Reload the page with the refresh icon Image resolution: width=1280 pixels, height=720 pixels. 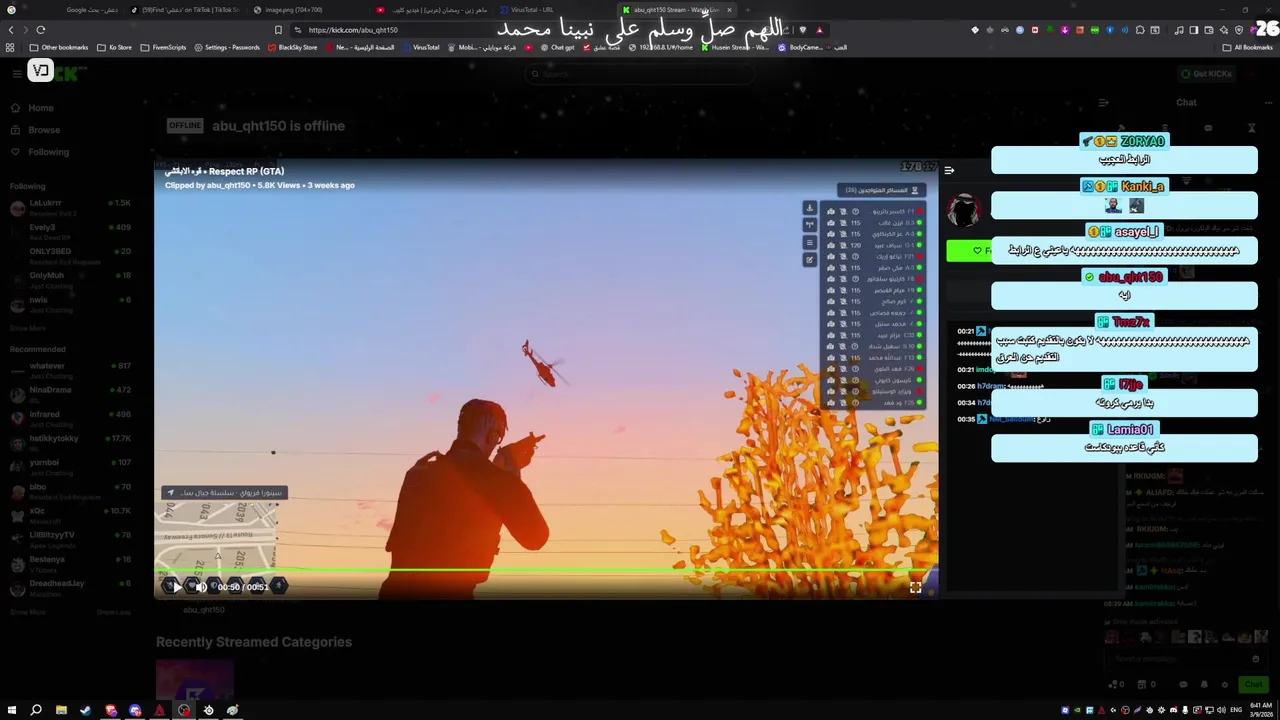click(41, 30)
